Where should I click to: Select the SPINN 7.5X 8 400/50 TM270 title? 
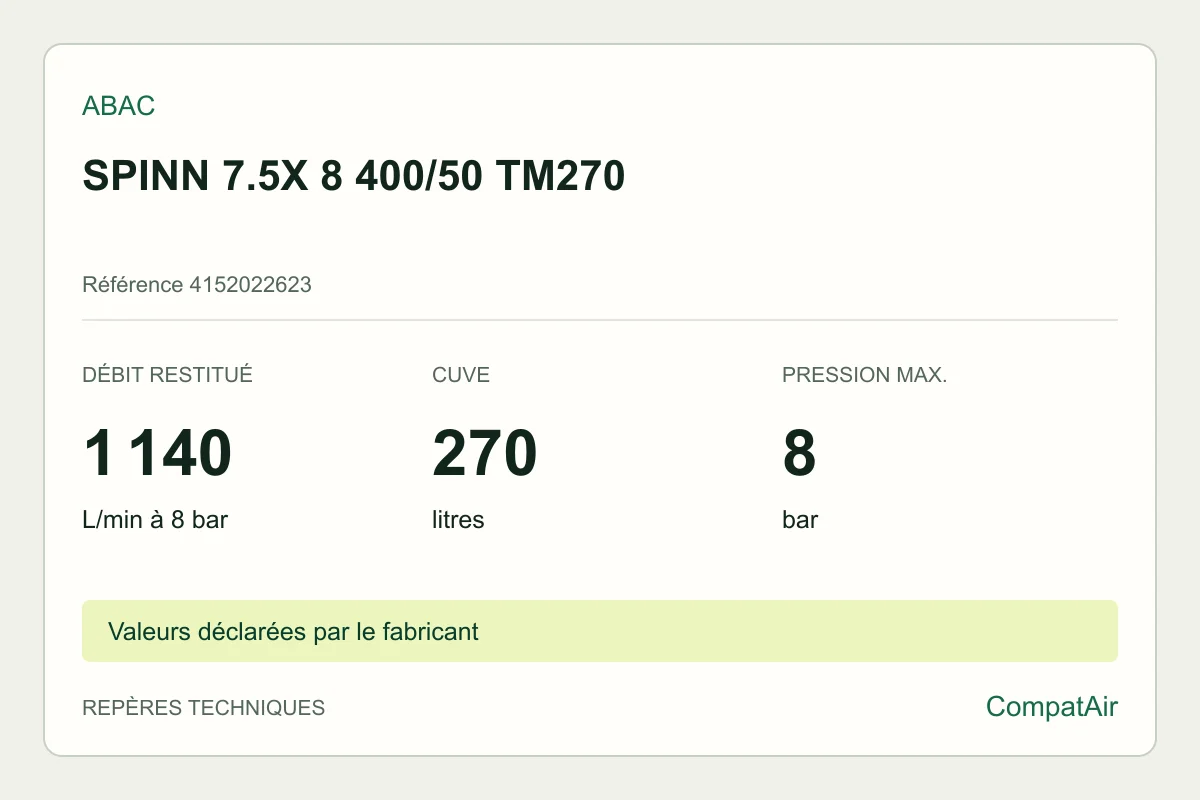pyautogui.click(x=353, y=177)
